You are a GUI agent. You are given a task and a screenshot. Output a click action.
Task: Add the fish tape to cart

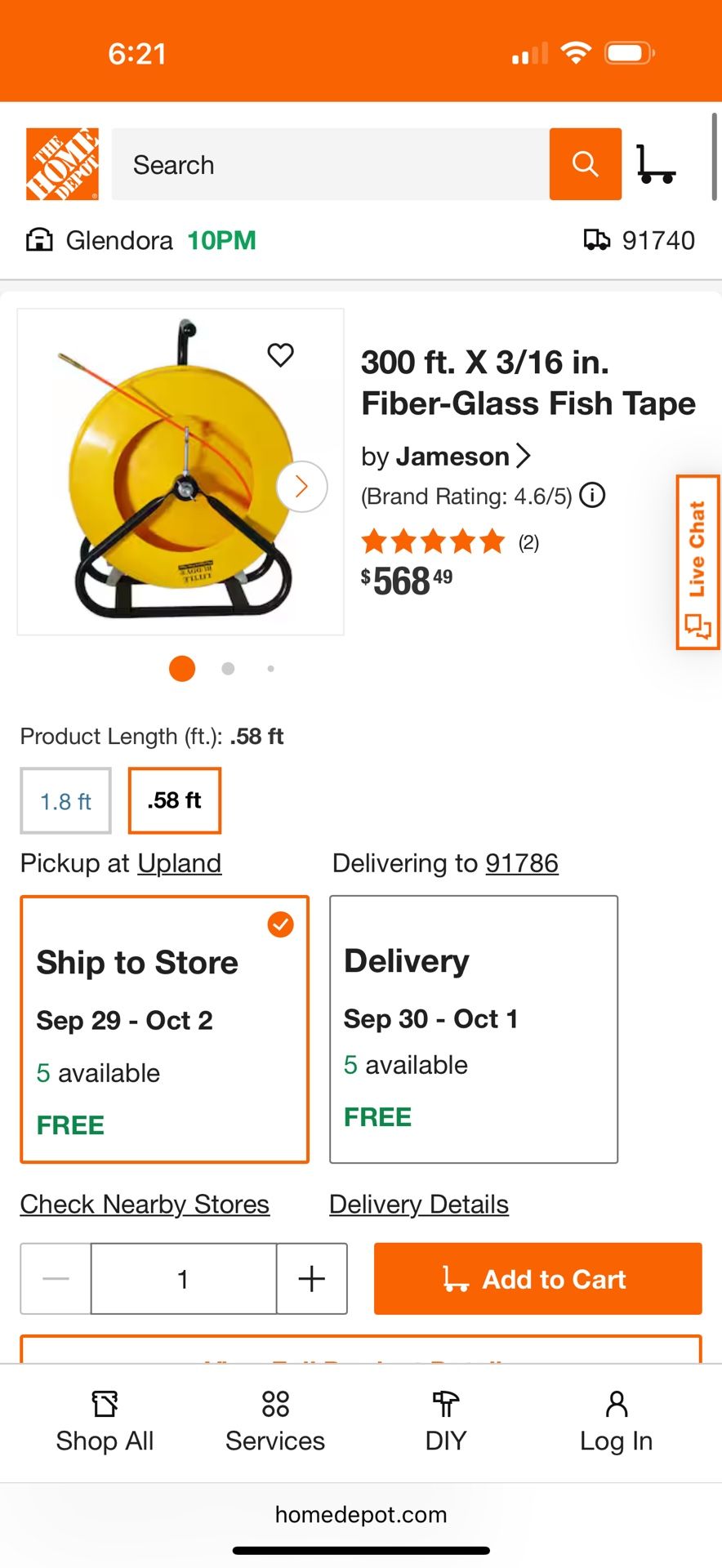click(537, 1279)
